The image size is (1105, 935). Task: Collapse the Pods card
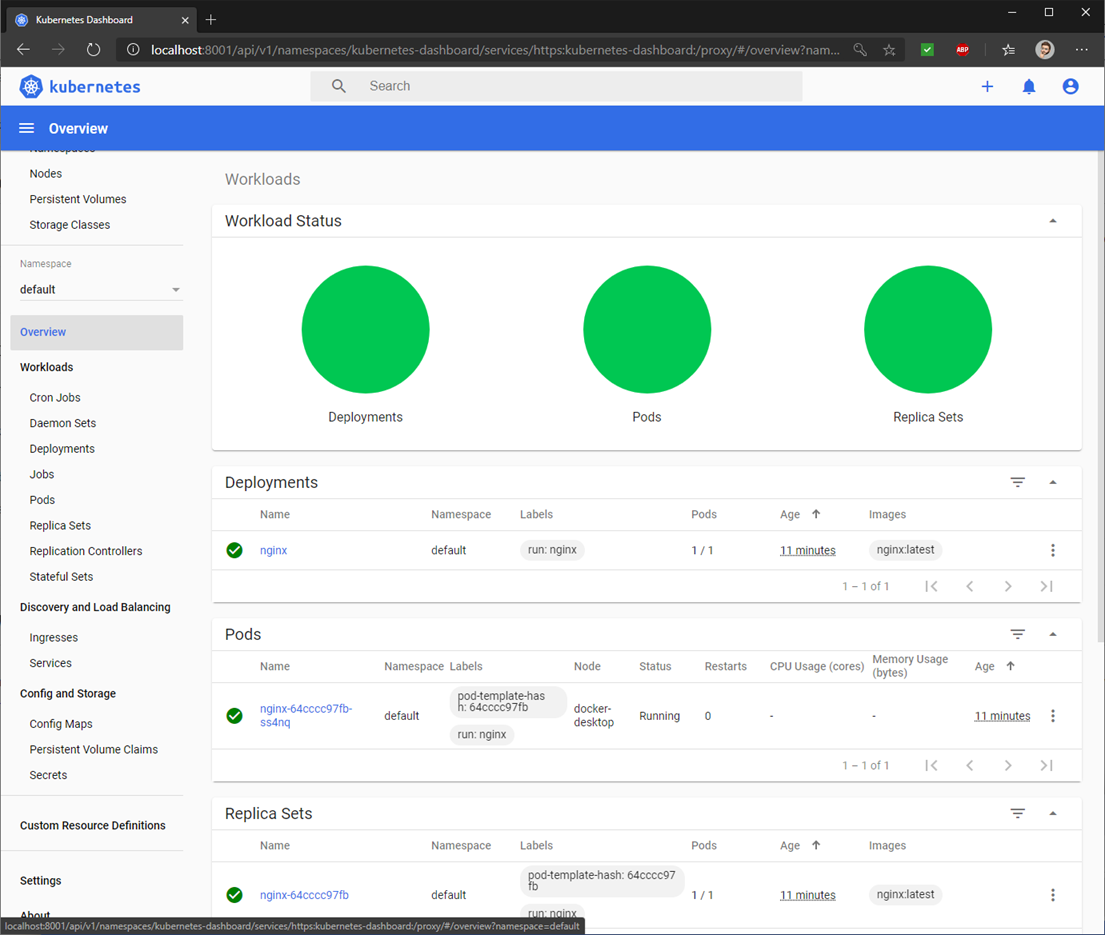(x=1053, y=634)
